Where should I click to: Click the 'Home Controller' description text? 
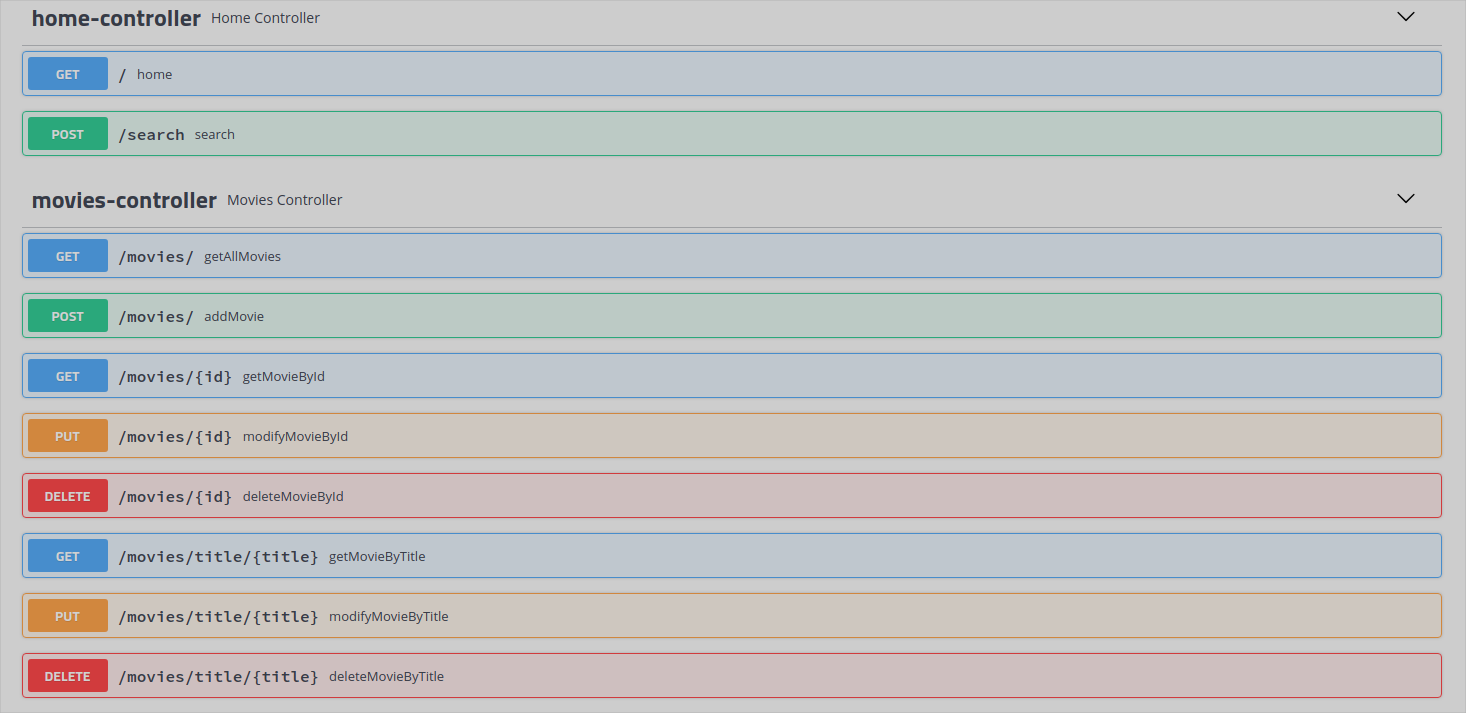(265, 18)
